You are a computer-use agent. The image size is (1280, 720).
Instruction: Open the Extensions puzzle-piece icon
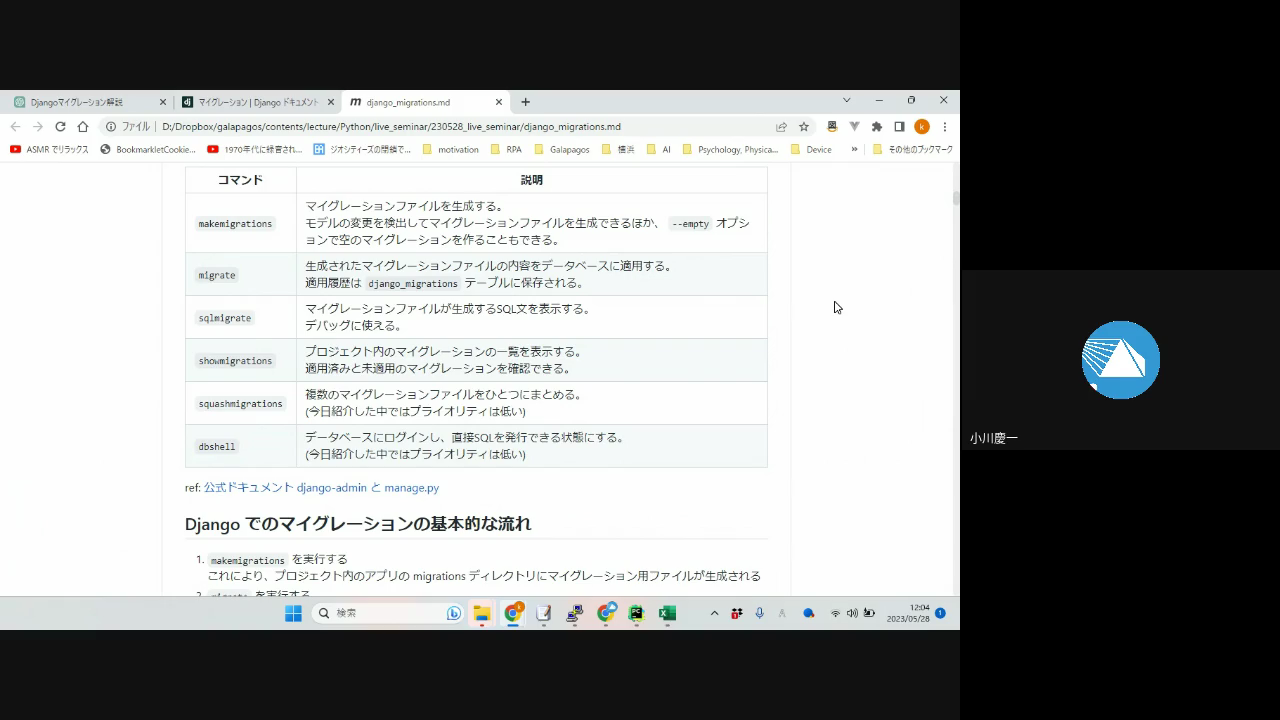(877, 127)
